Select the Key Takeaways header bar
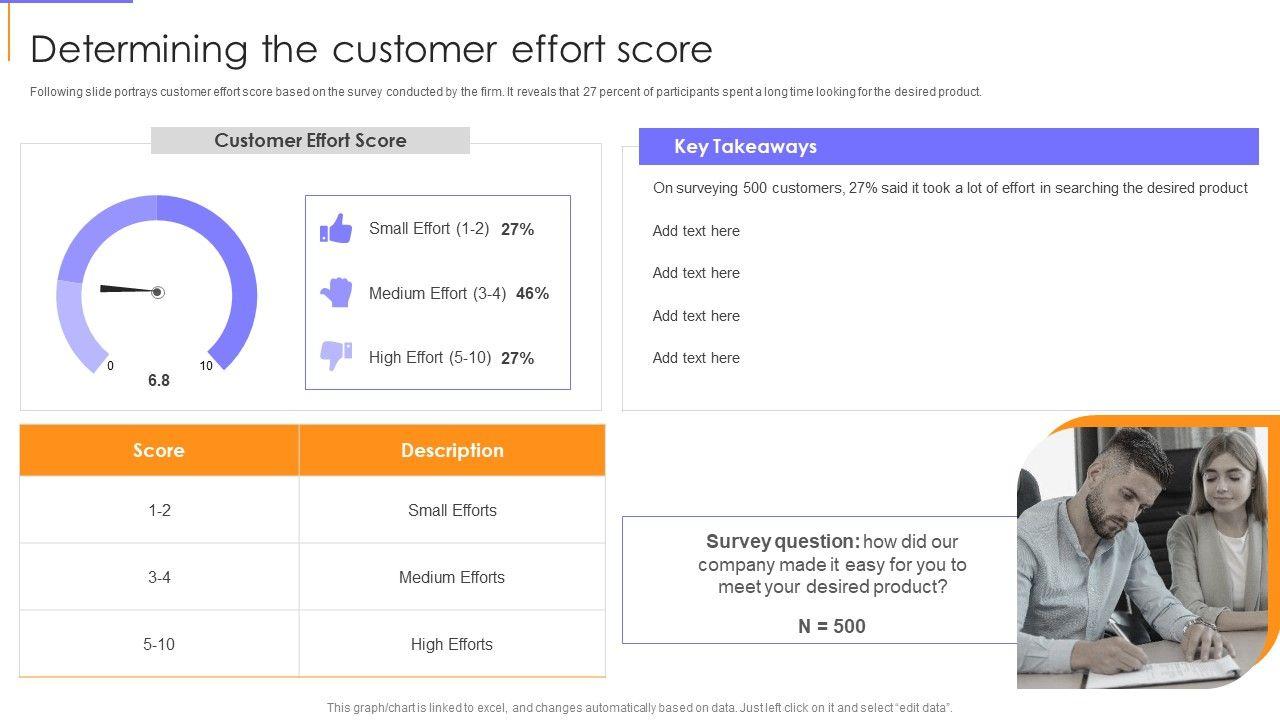 948,147
